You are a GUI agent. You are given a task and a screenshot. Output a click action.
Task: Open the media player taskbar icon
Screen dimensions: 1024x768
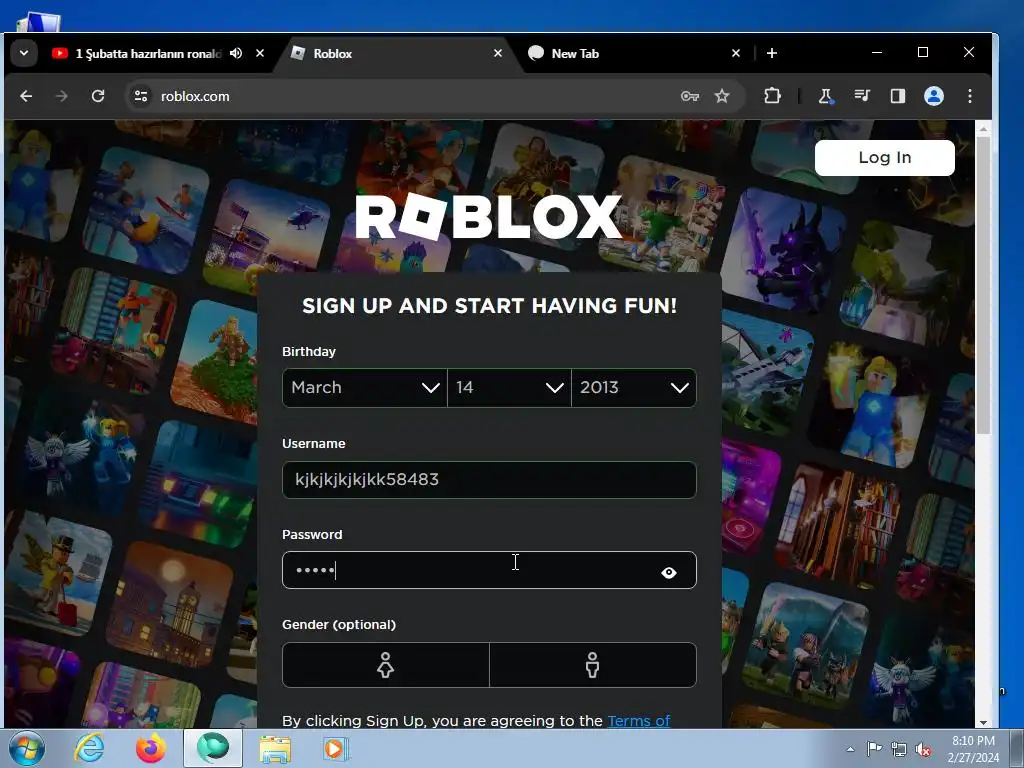click(x=336, y=748)
